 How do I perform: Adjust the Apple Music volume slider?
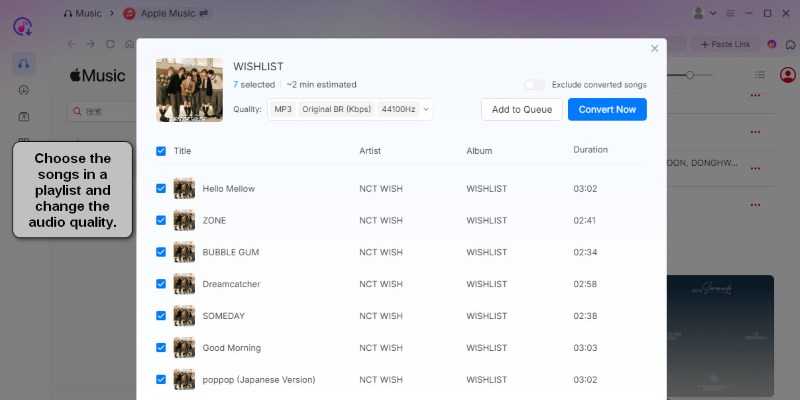pos(689,75)
